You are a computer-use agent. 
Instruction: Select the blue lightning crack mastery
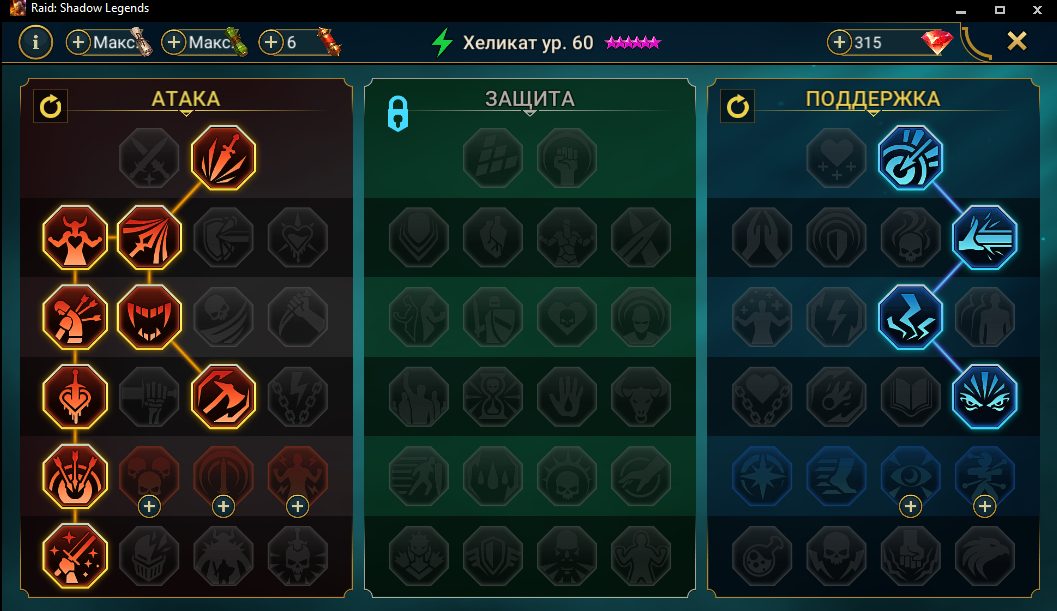tap(910, 317)
